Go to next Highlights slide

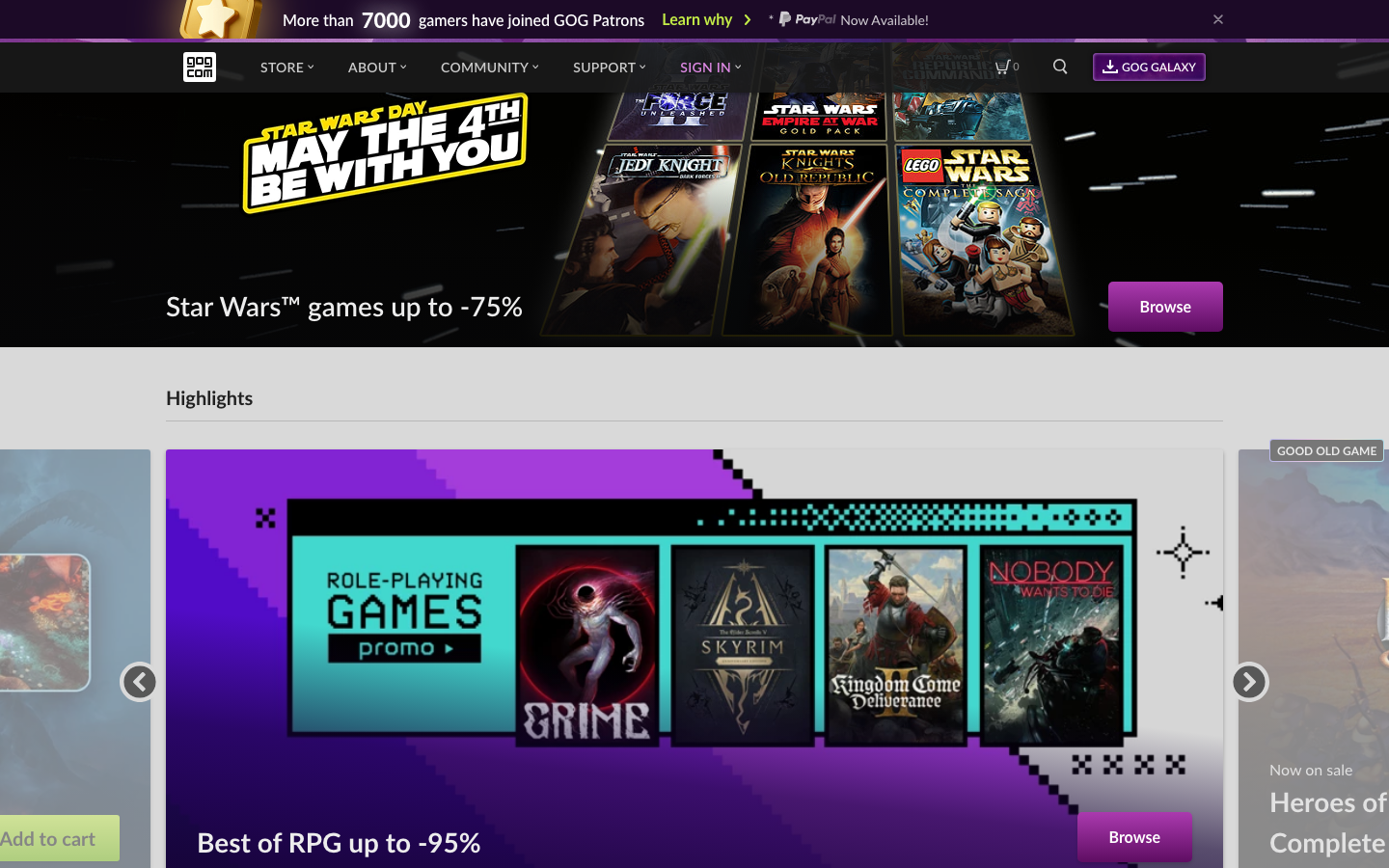1249,682
